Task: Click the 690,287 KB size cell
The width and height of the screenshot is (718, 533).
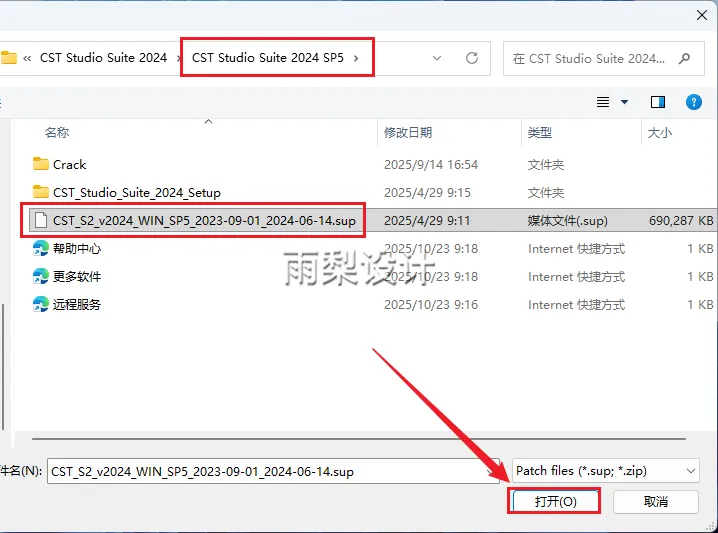Action: click(x=681, y=221)
